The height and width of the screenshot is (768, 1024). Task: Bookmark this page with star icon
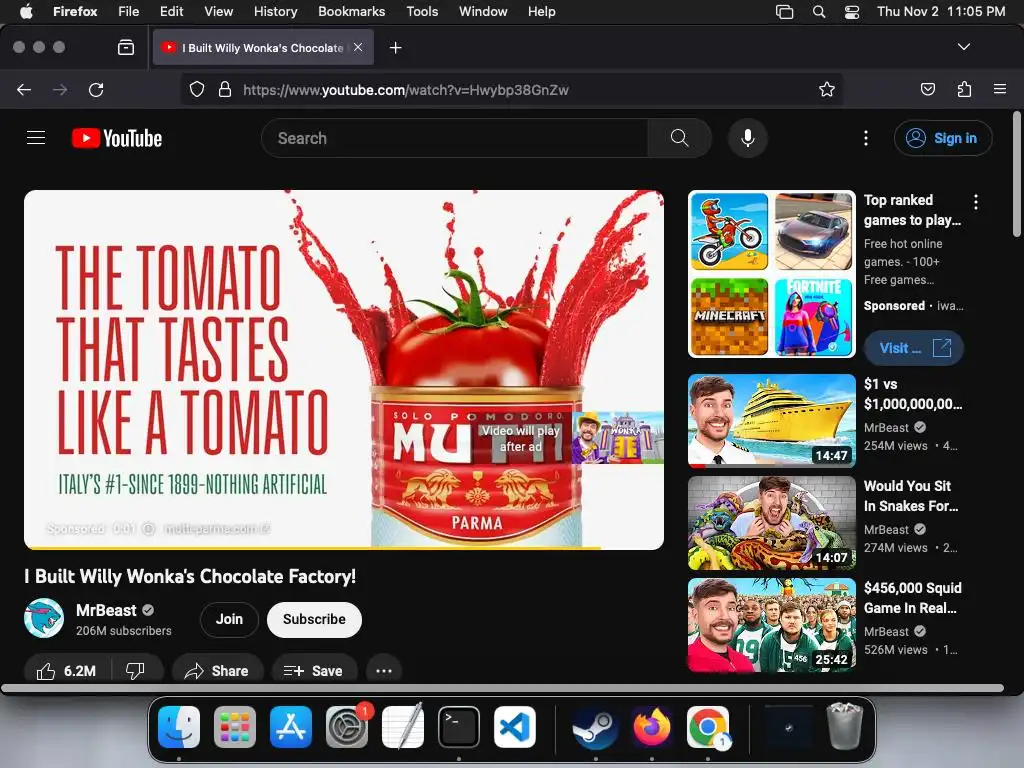827,89
